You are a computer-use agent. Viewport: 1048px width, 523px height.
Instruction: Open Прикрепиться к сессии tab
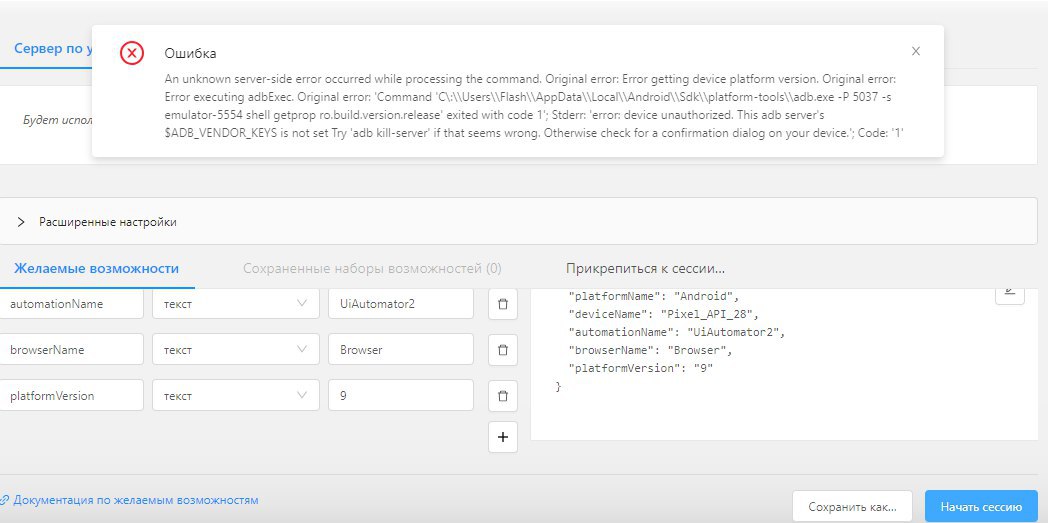[x=646, y=269]
